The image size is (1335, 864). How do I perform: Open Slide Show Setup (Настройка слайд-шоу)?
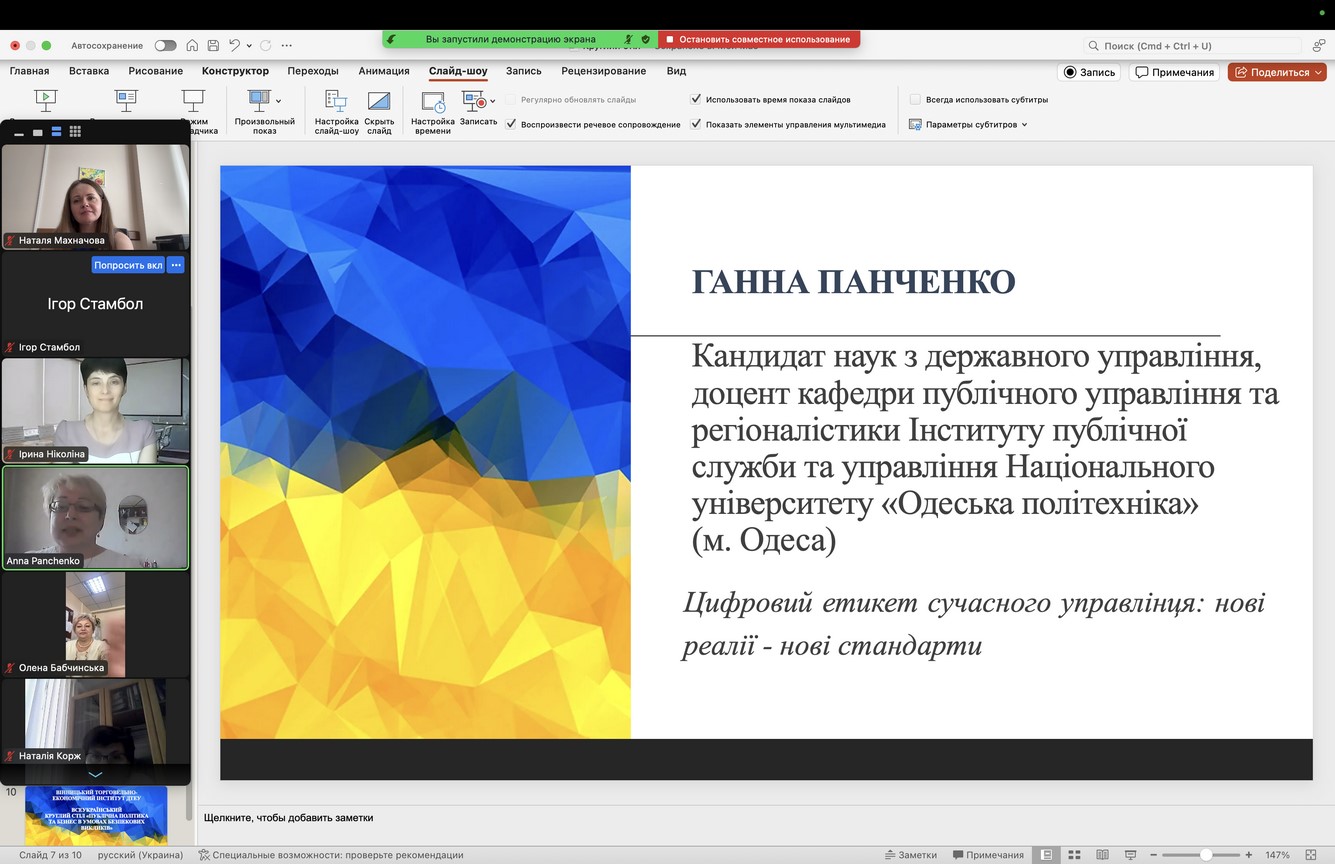336,102
